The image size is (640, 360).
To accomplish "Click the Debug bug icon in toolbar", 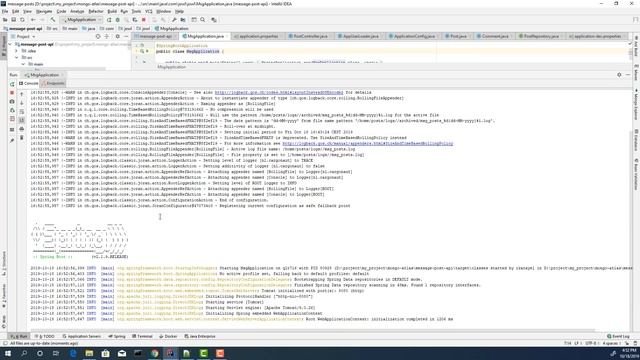I will tap(118, 20).
